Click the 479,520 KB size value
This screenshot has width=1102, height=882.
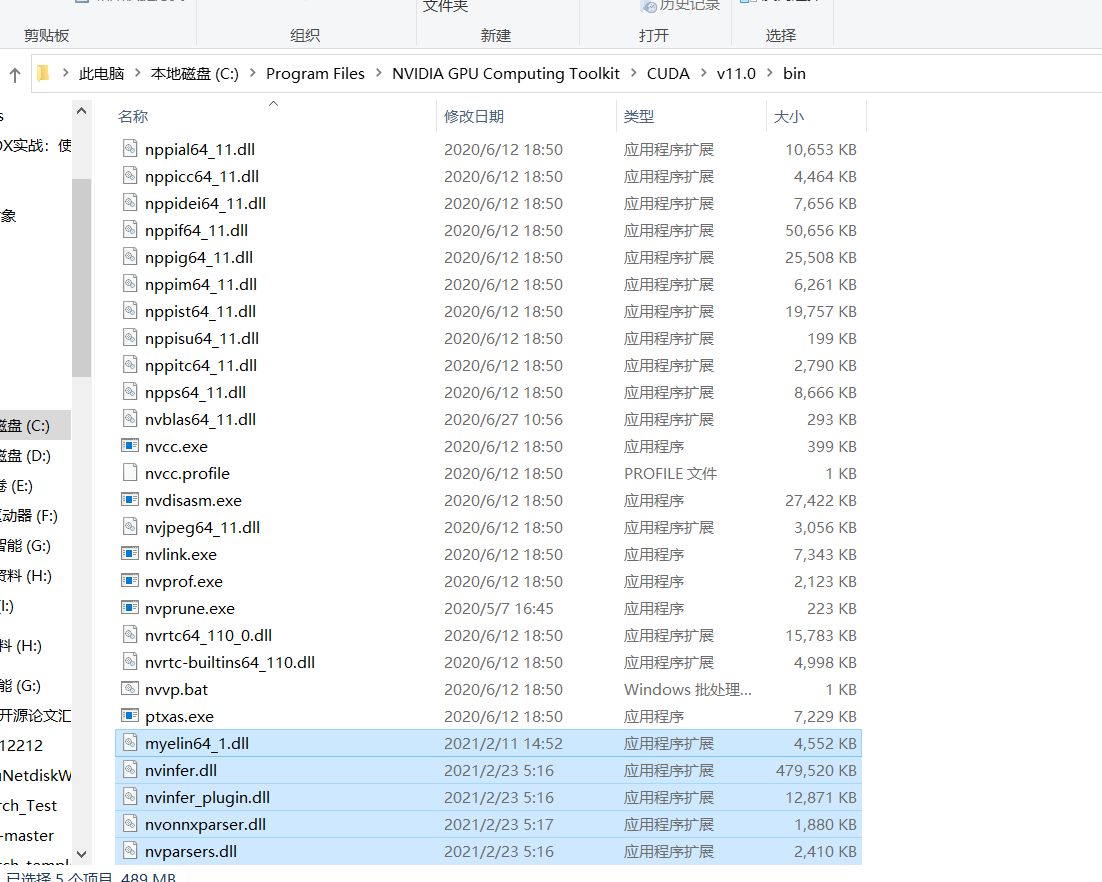point(816,770)
